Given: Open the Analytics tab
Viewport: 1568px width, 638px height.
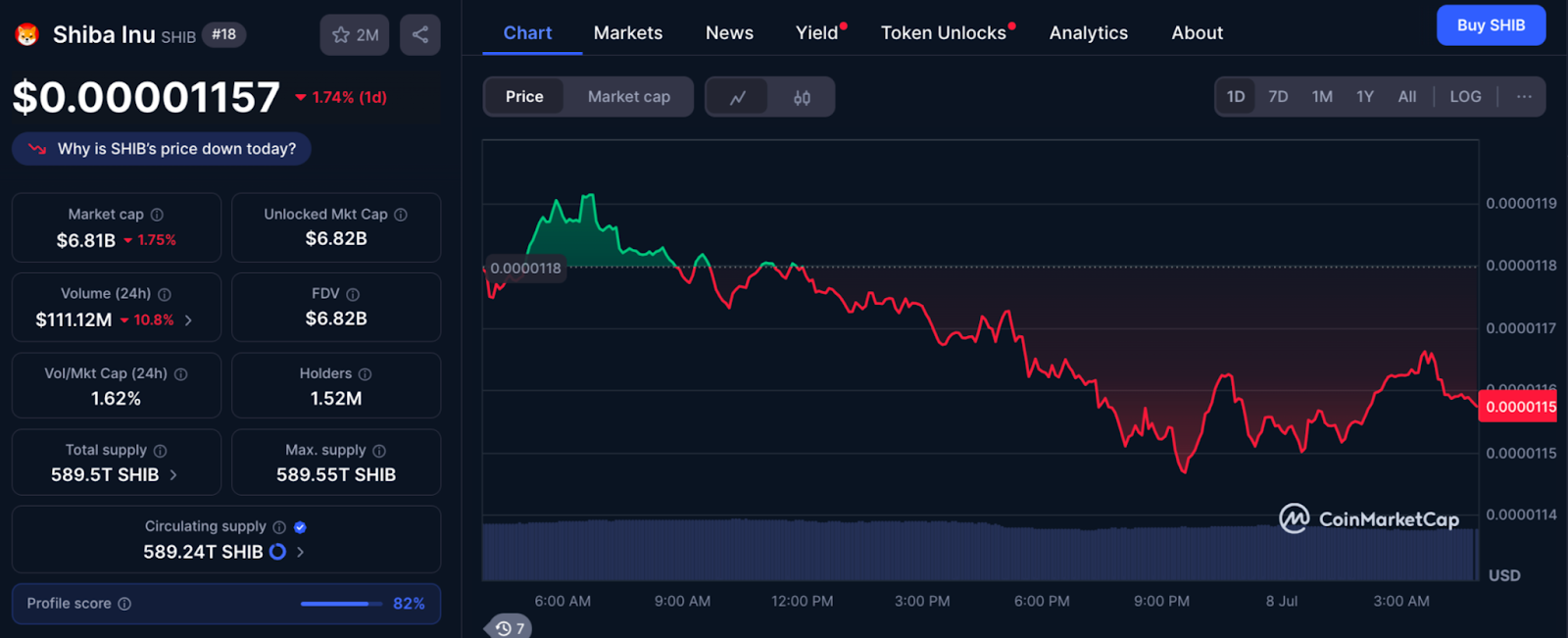Looking at the screenshot, I should tap(1089, 33).
